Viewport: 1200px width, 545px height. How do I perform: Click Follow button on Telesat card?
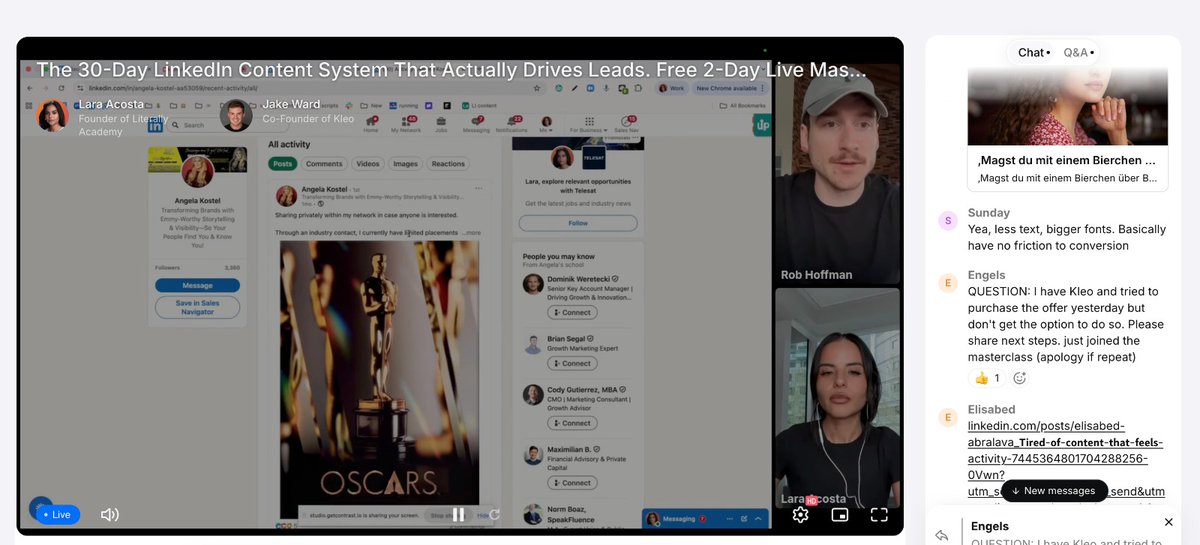pos(578,223)
